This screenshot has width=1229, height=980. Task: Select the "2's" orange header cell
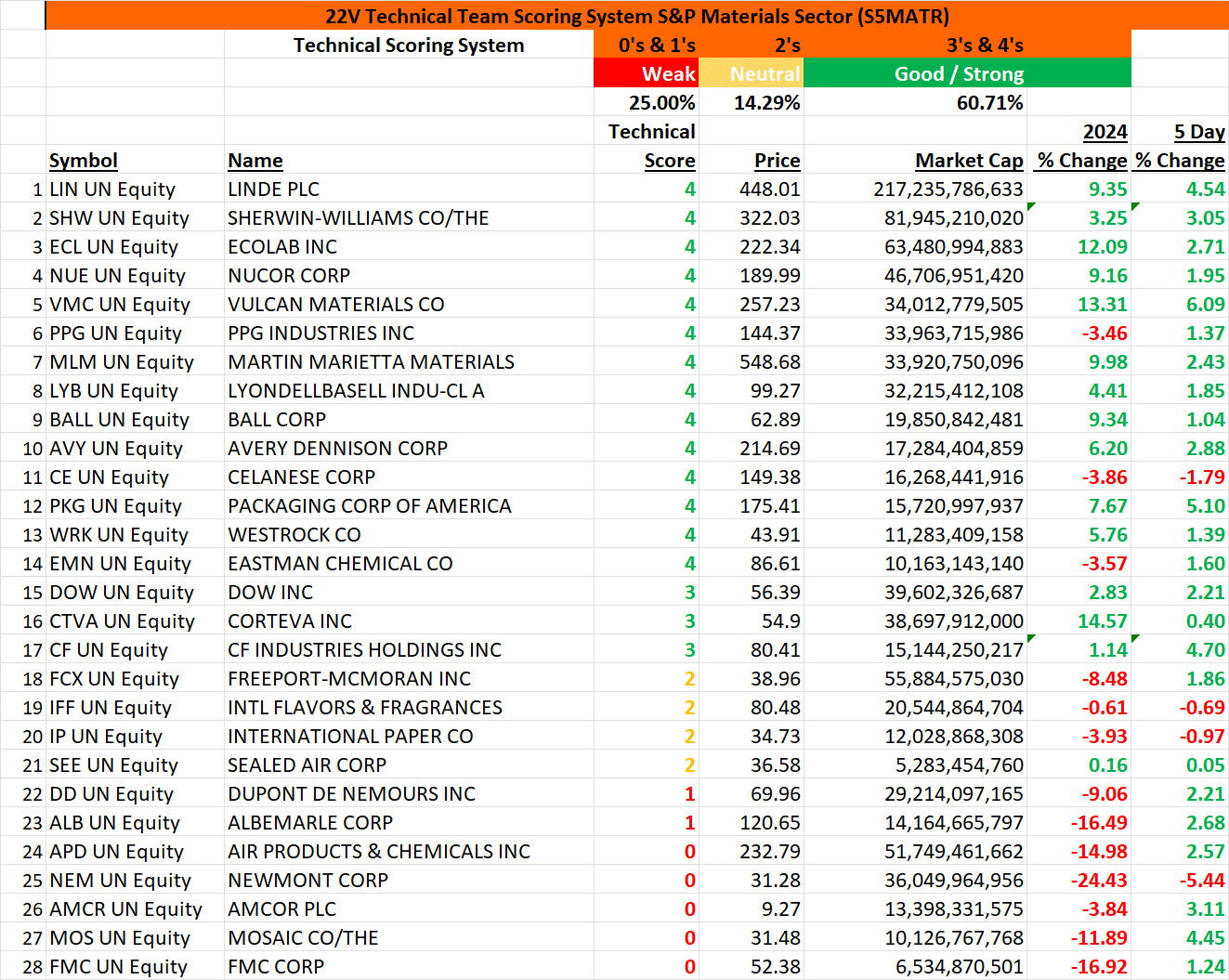[752, 45]
